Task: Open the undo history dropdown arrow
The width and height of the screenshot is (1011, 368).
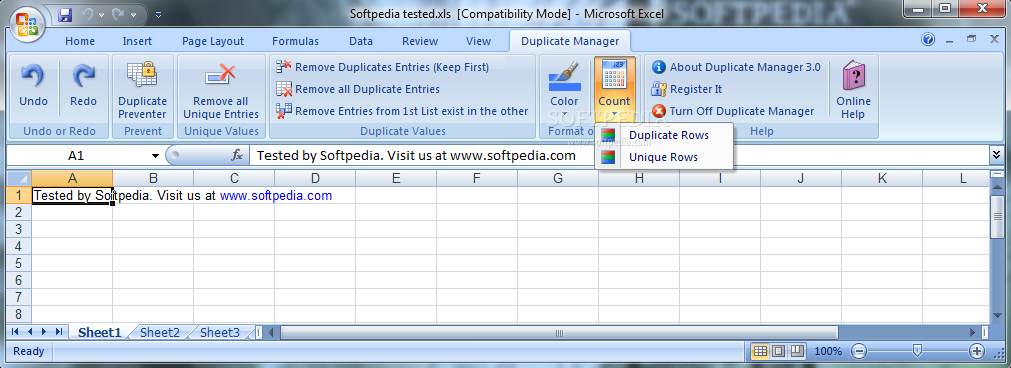Action: (x=102, y=14)
